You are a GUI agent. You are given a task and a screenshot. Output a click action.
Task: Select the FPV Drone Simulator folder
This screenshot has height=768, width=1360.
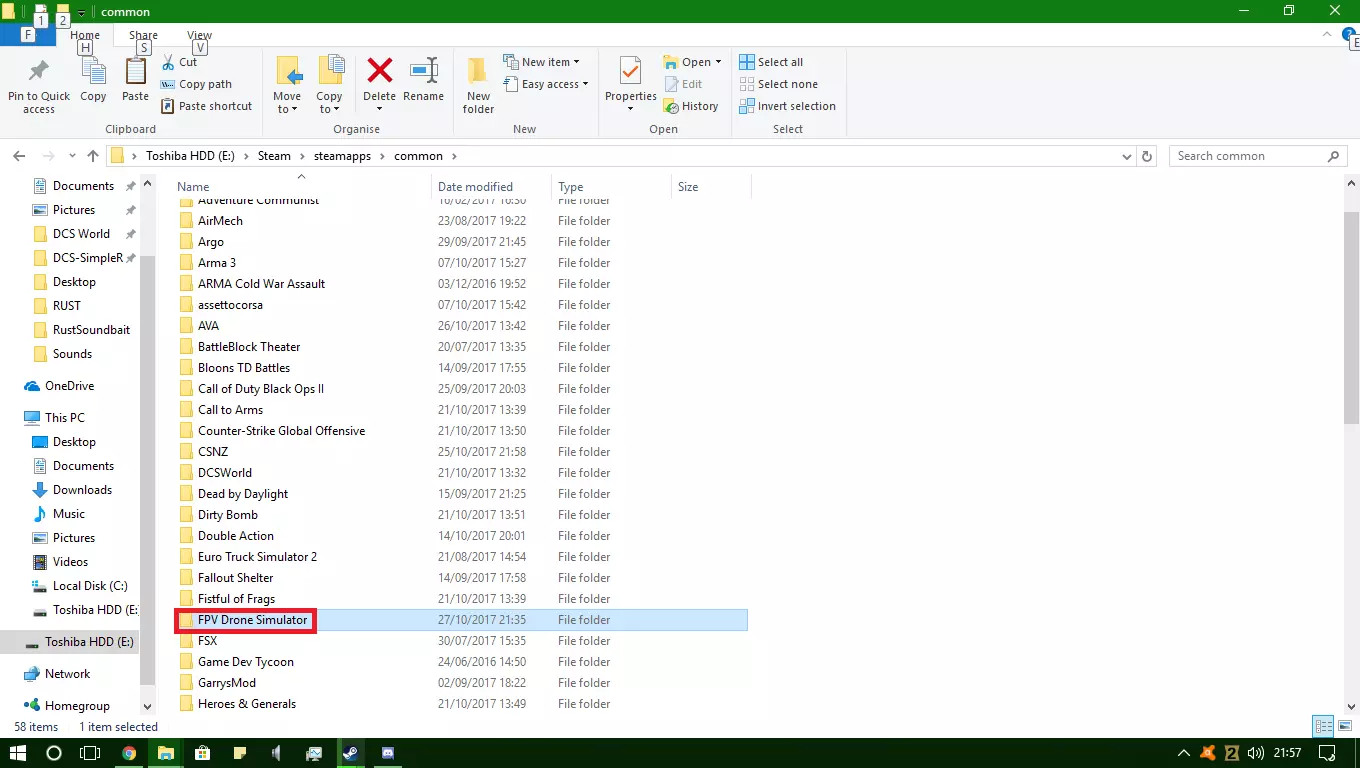pyautogui.click(x=461, y=620)
